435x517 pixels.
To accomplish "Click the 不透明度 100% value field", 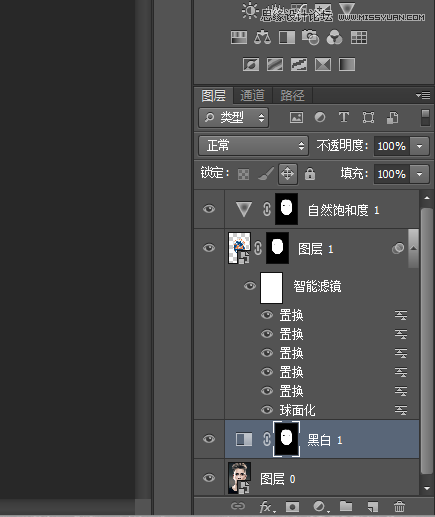I will click(392, 146).
